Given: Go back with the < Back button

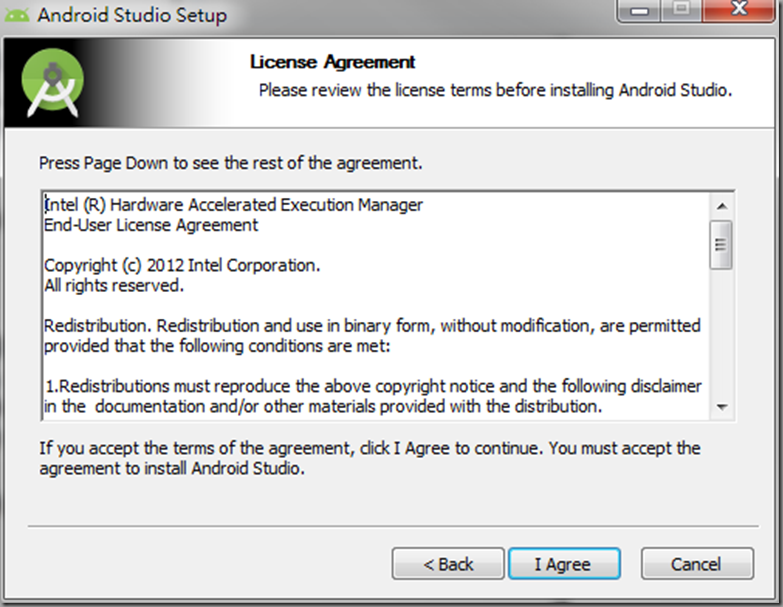Looking at the screenshot, I should [448, 564].
